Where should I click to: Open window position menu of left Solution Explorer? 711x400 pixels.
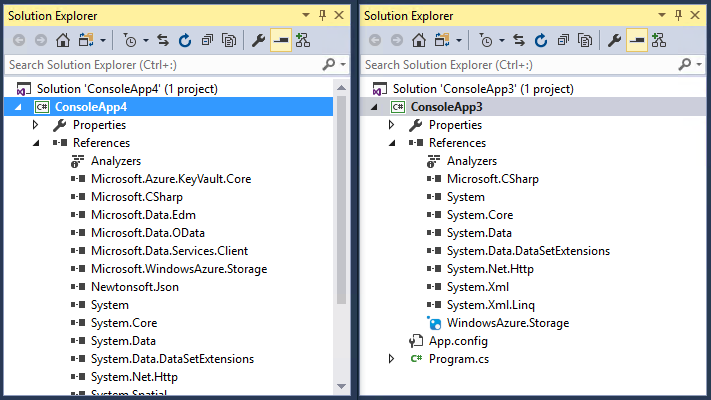point(306,15)
